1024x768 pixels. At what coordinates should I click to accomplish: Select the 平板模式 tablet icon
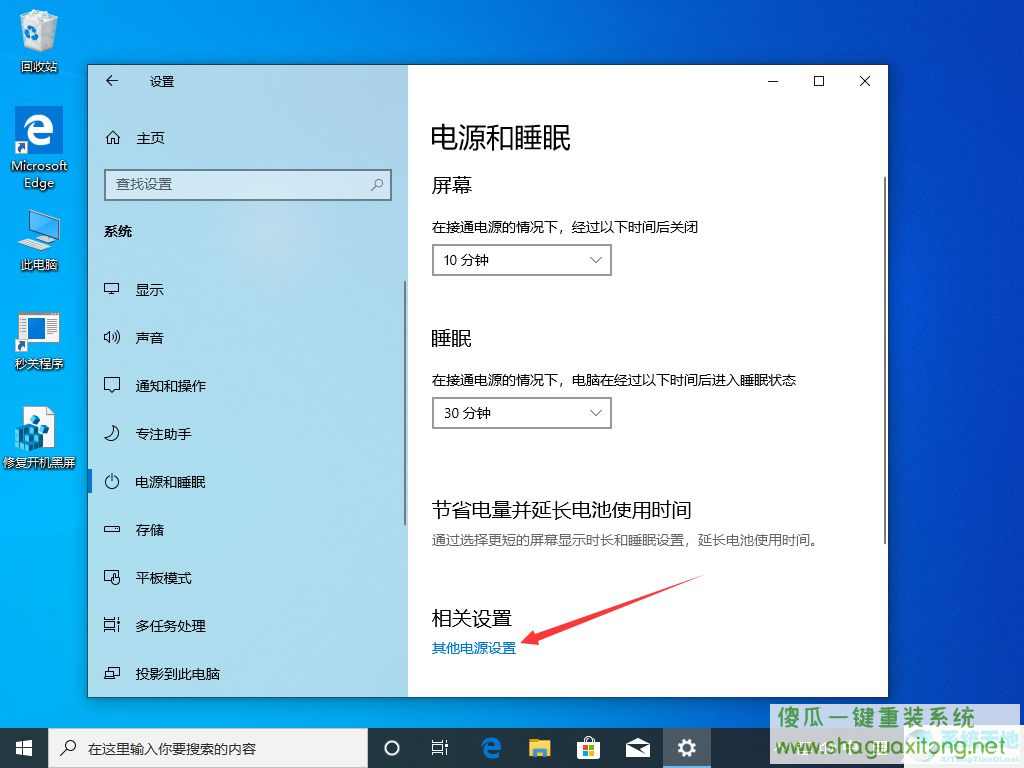coord(112,577)
